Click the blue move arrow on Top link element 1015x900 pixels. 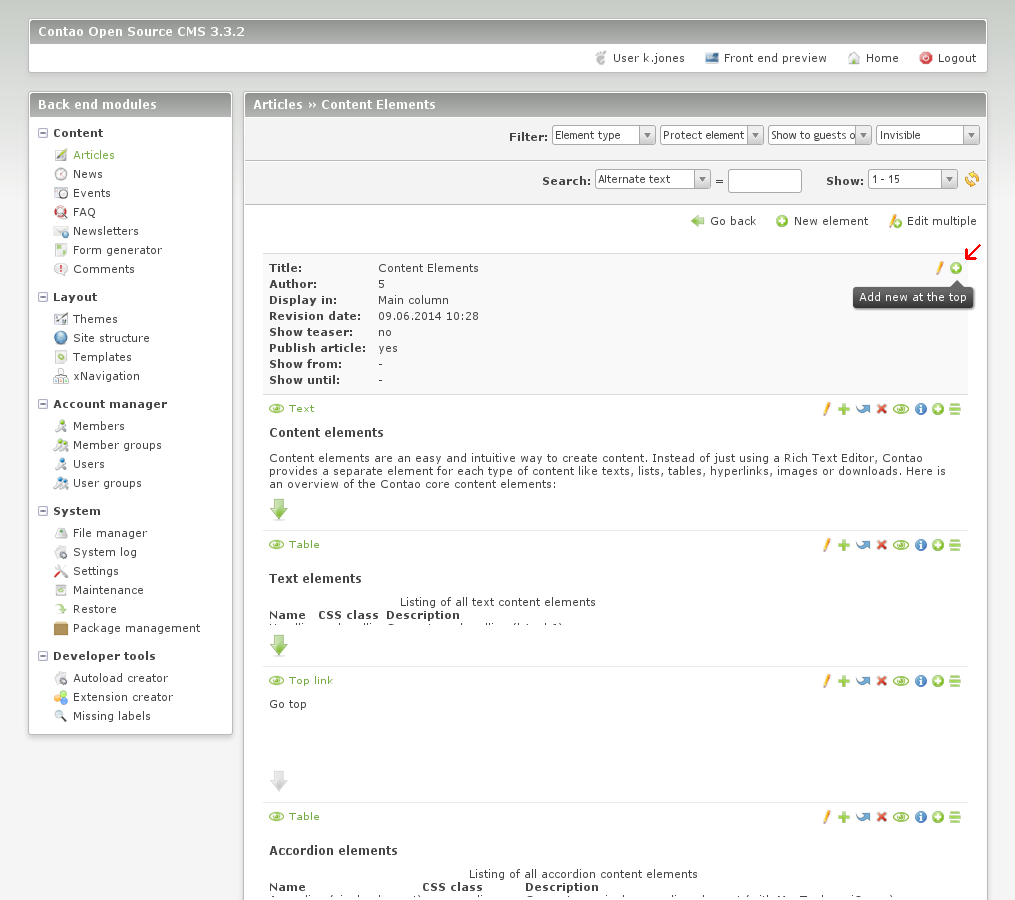pos(863,681)
